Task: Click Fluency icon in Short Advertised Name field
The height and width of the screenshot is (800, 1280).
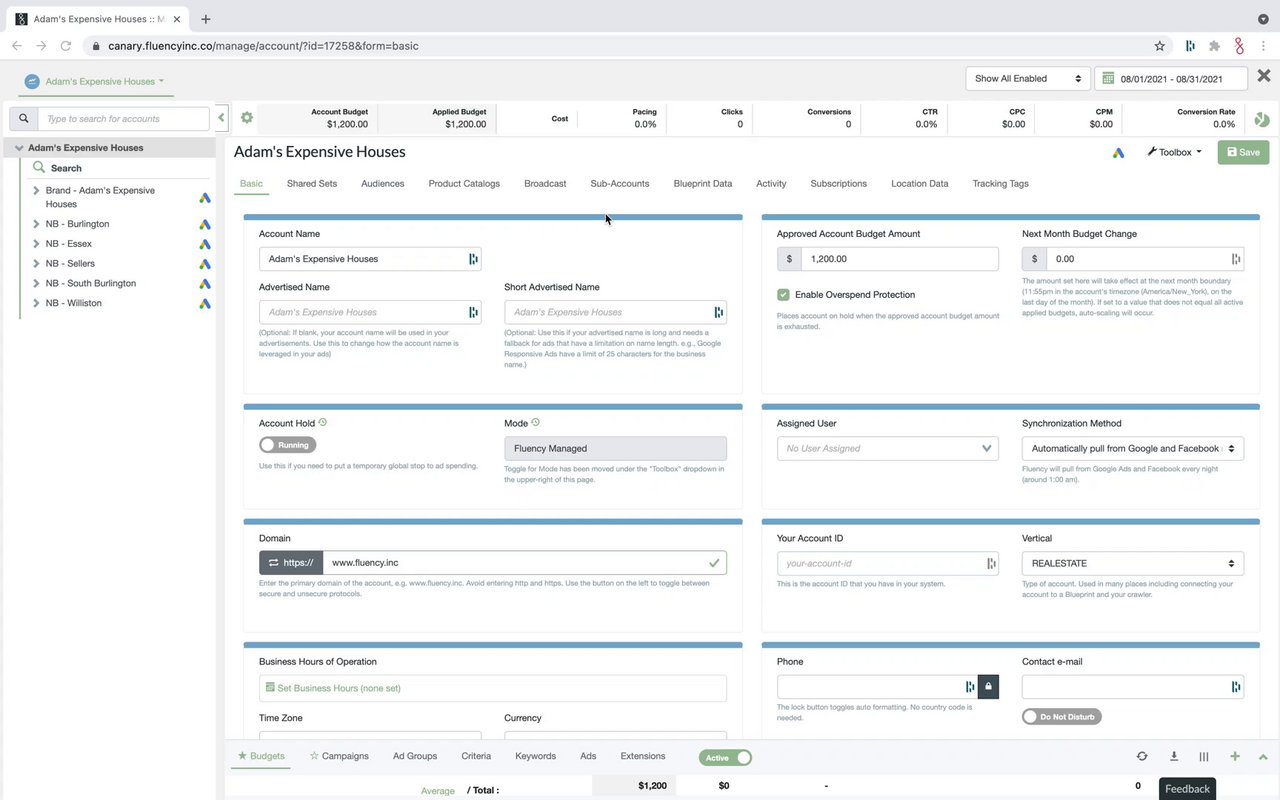Action: click(x=718, y=312)
